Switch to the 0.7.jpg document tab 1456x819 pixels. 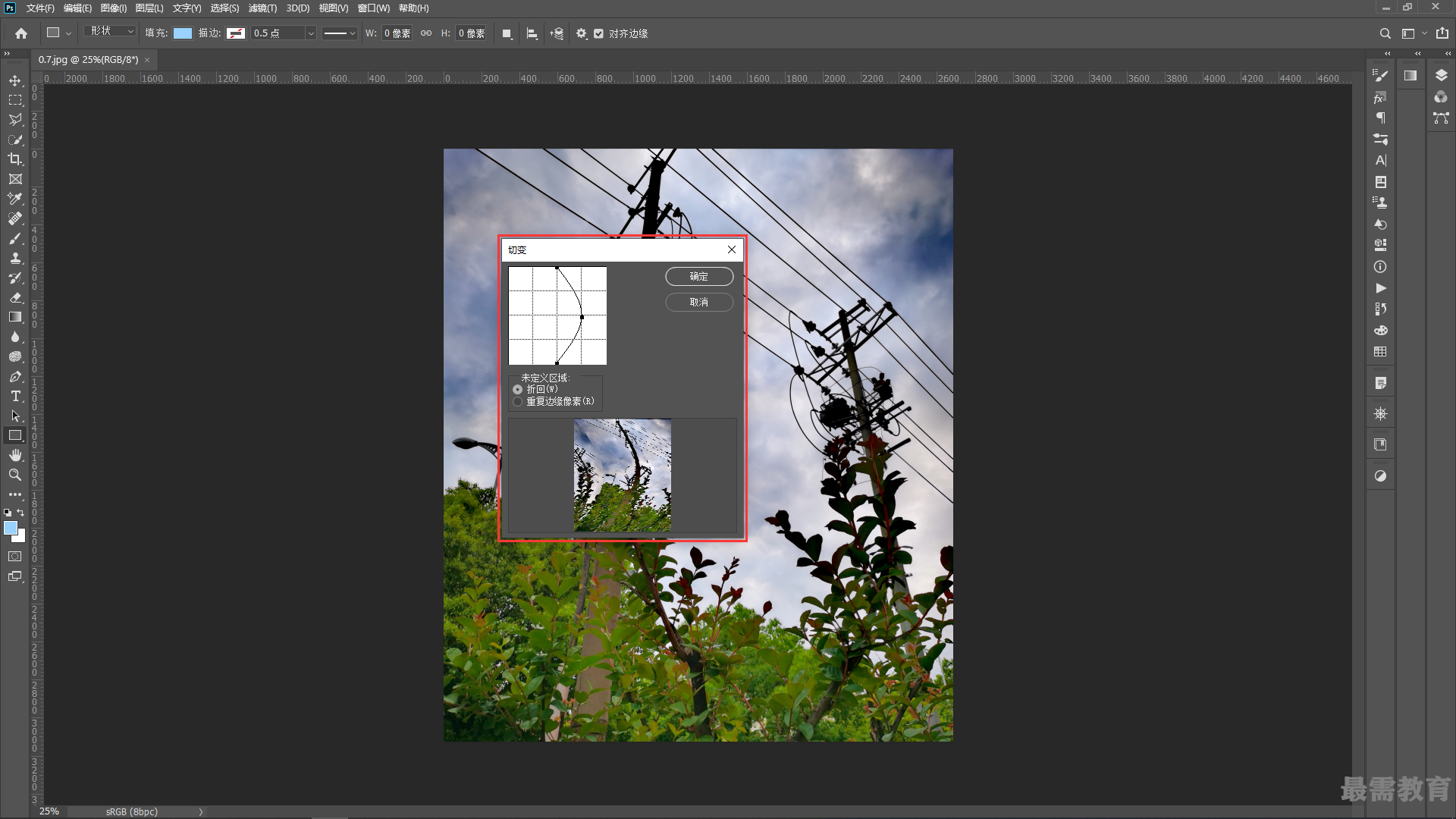coord(88,59)
